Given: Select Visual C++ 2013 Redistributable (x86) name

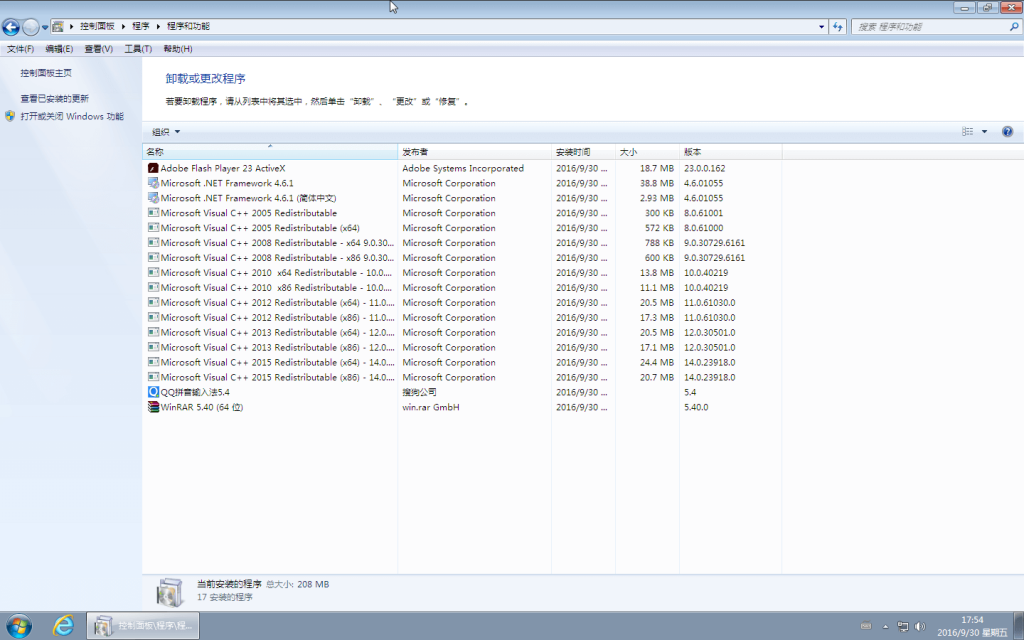Looking at the screenshot, I should pos(278,347).
